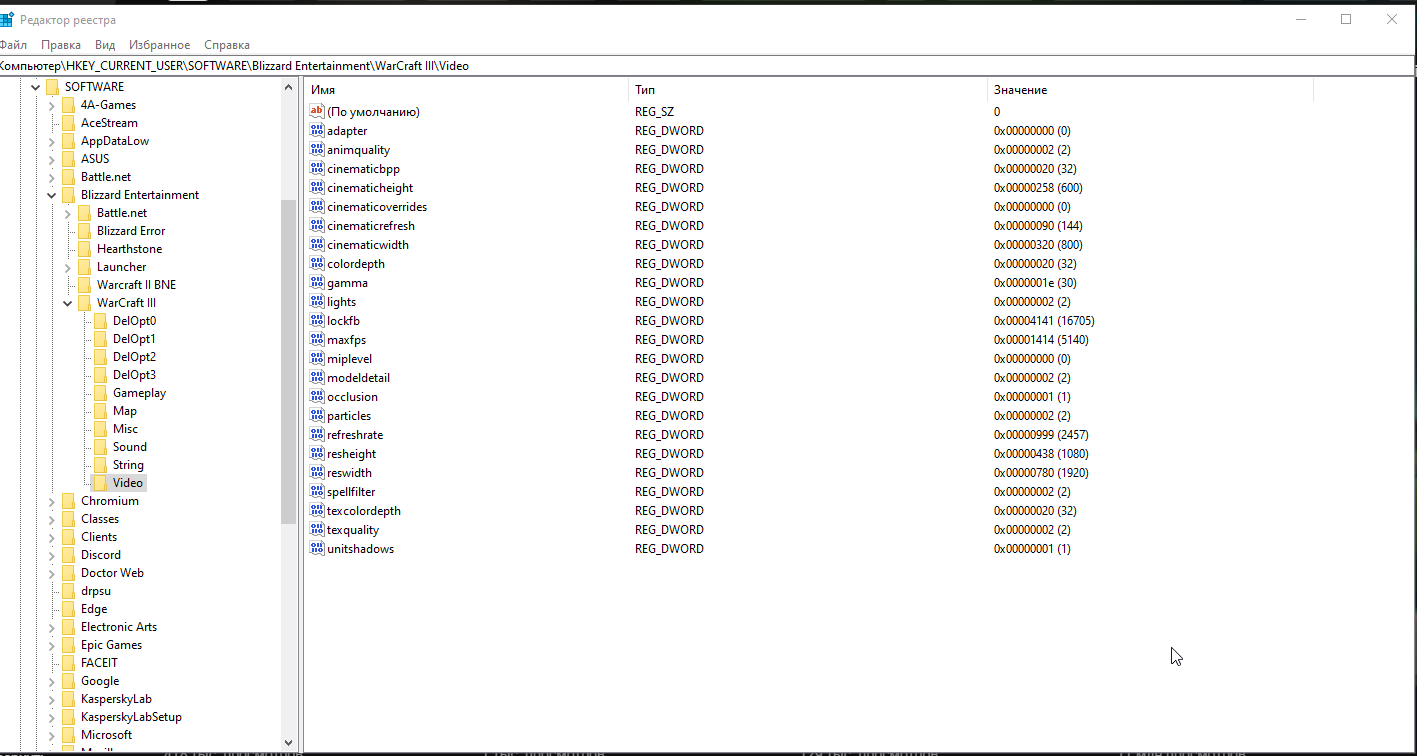
Task: Select the Blizzard Error key
Action: coord(131,231)
